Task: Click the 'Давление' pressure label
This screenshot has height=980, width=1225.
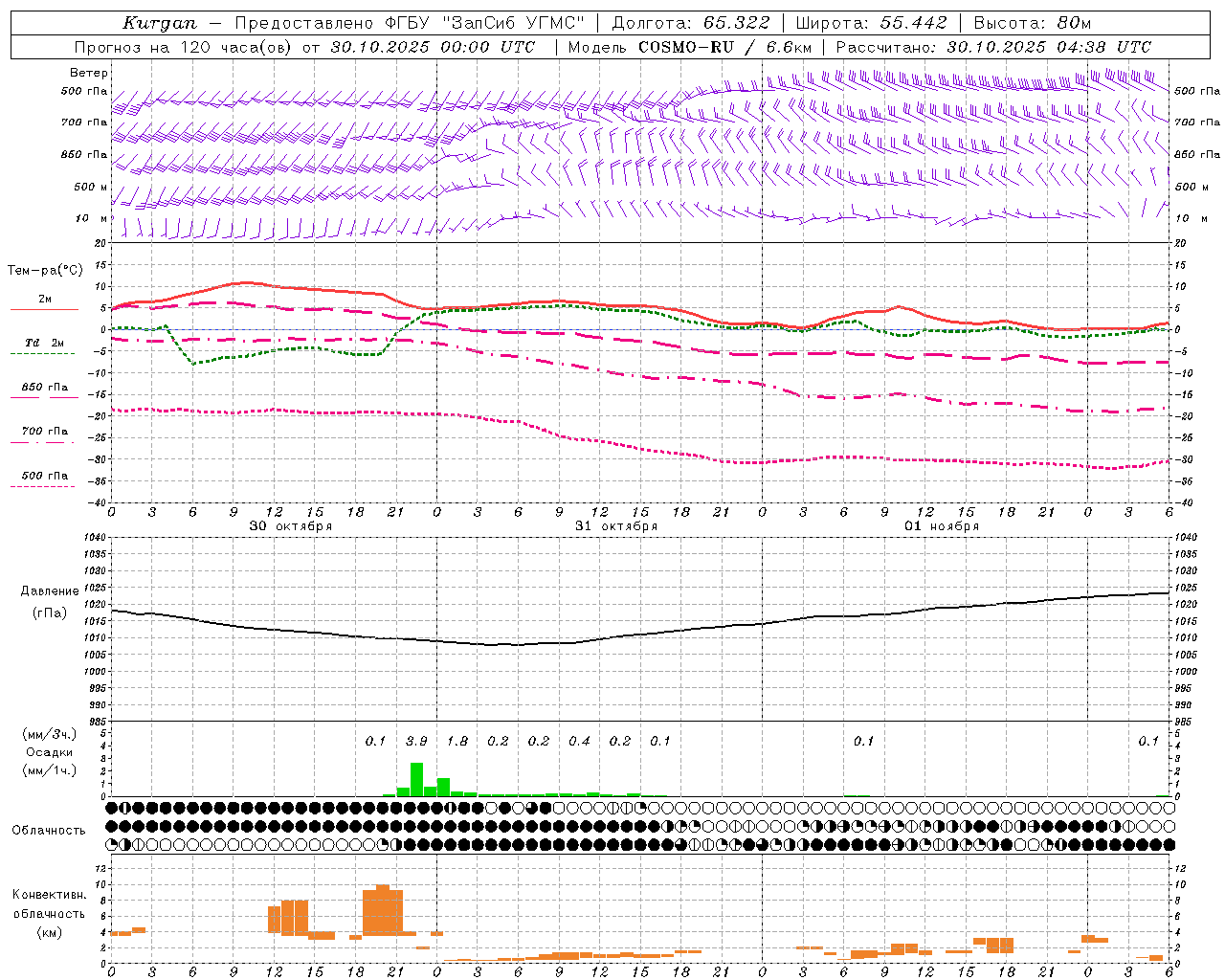Action: tap(50, 591)
